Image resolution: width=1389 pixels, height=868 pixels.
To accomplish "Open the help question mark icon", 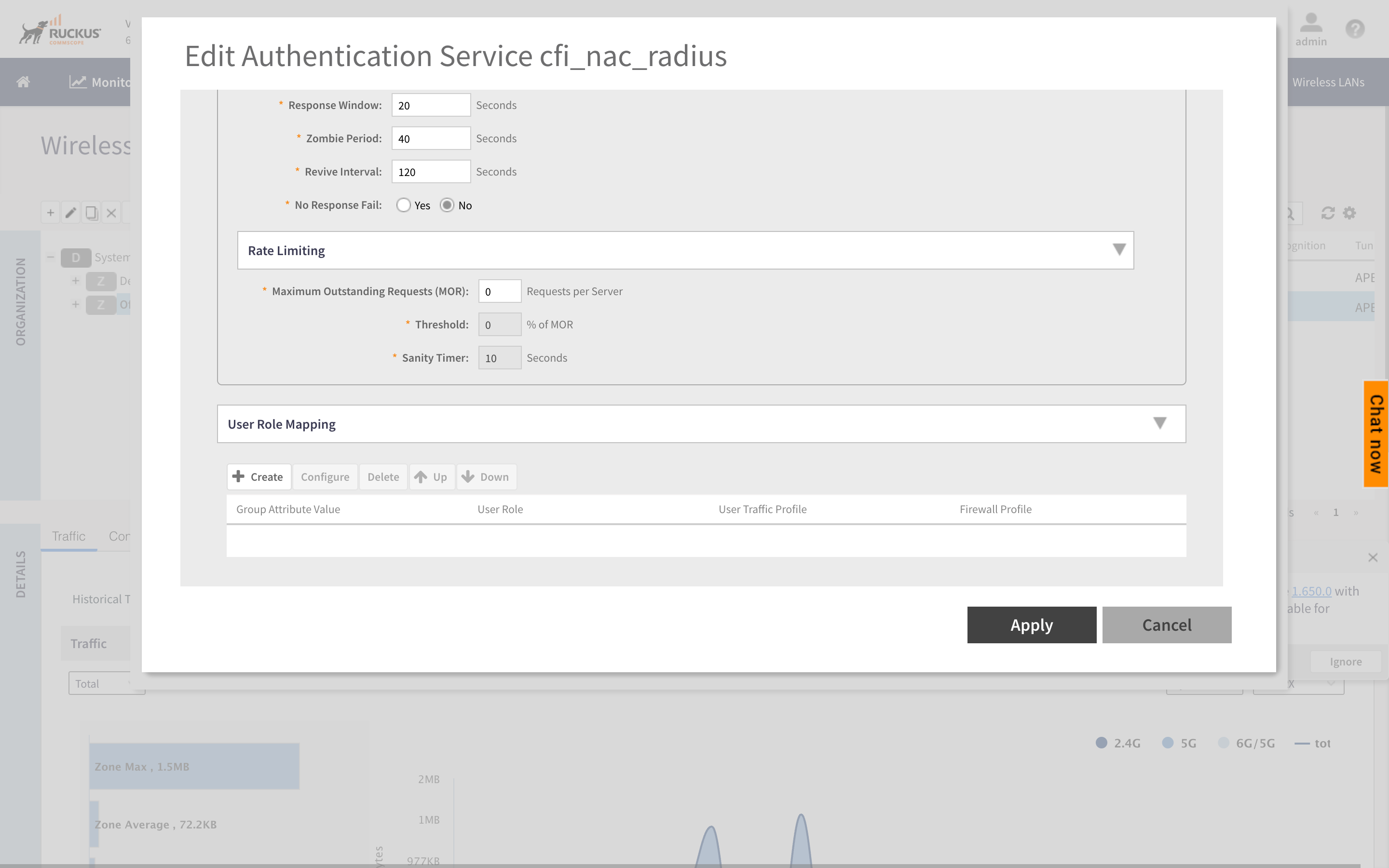I will [x=1355, y=29].
